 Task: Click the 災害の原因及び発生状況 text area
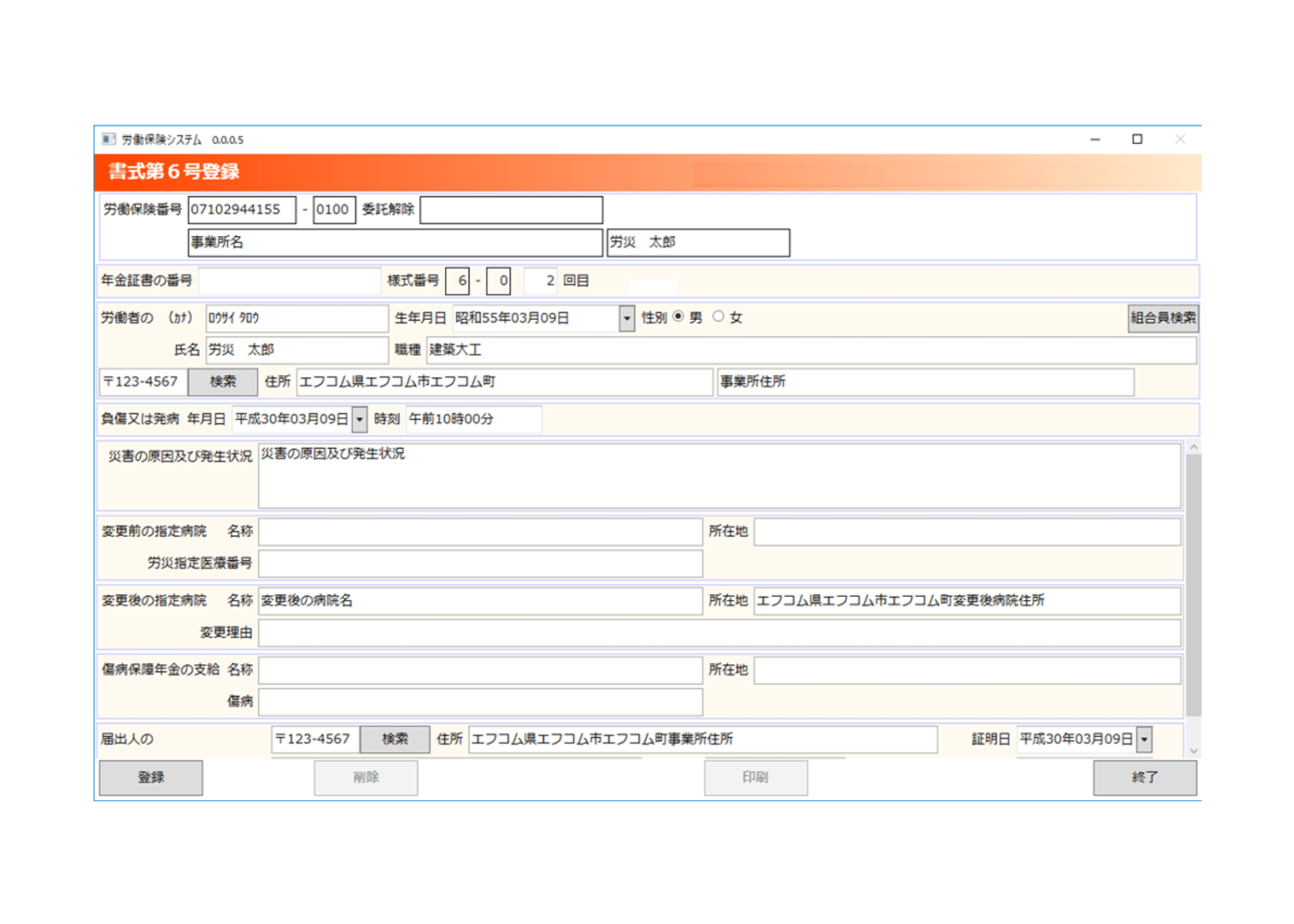tap(719, 476)
